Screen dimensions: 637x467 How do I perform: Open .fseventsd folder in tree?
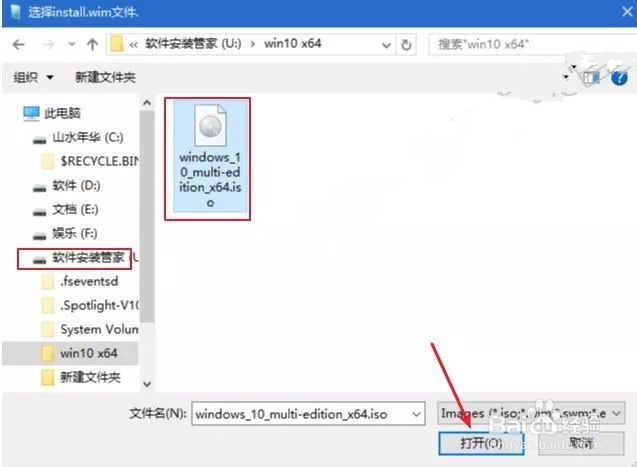(x=89, y=281)
